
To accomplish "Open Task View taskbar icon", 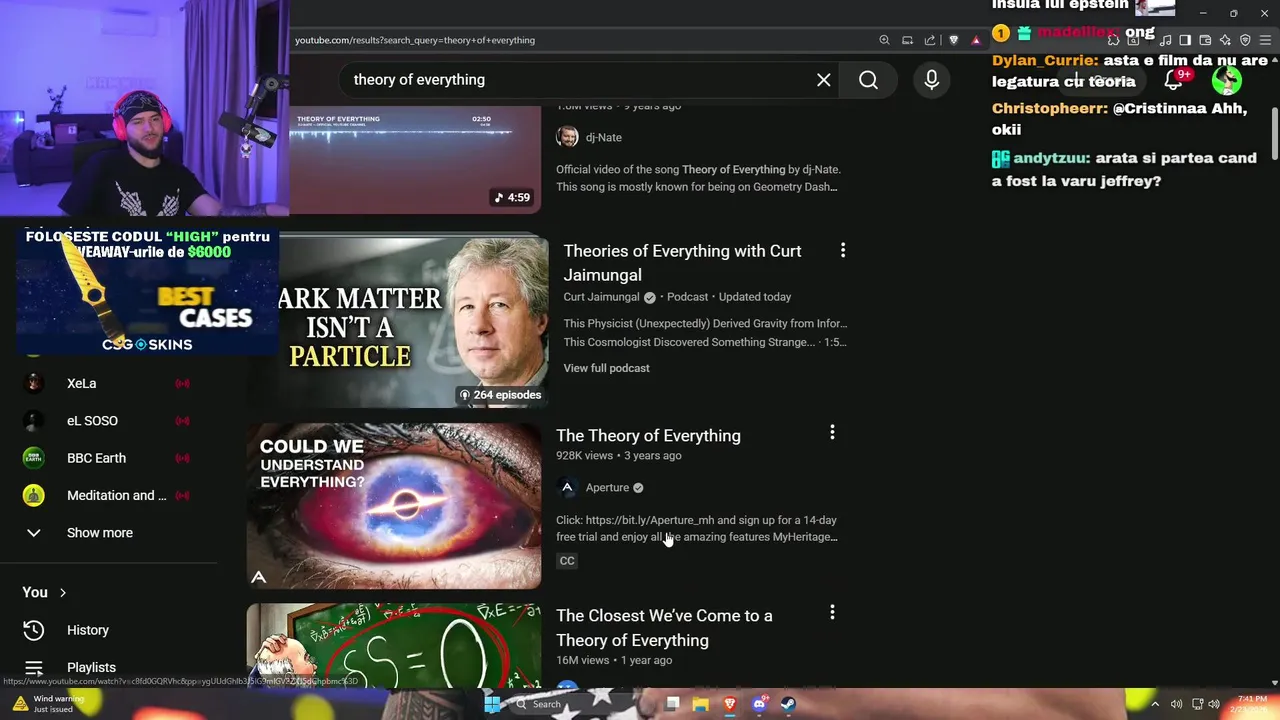I will pos(672,704).
